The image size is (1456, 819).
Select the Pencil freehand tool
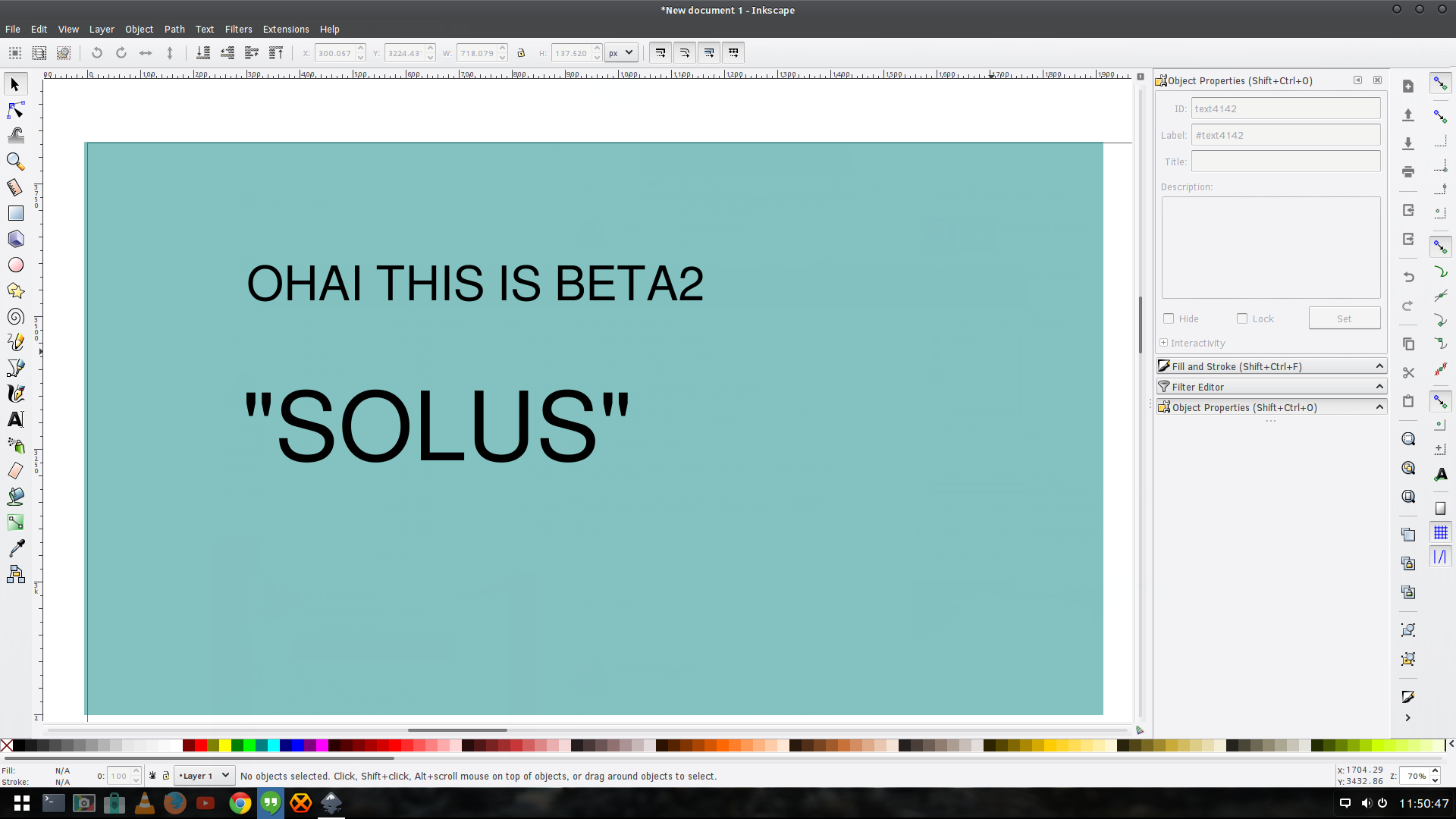(x=15, y=342)
